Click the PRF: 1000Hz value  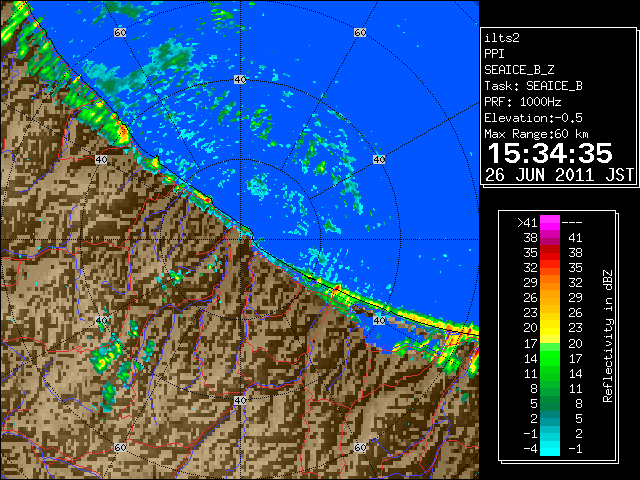[522, 102]
